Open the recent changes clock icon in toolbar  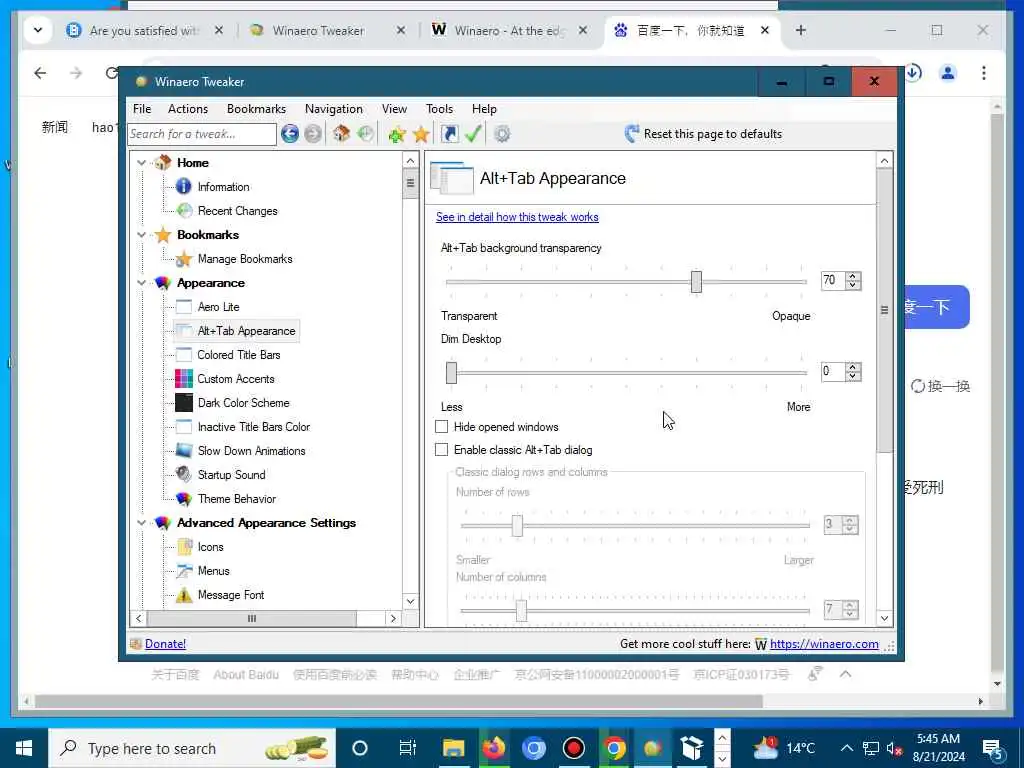tap(366, 134)
